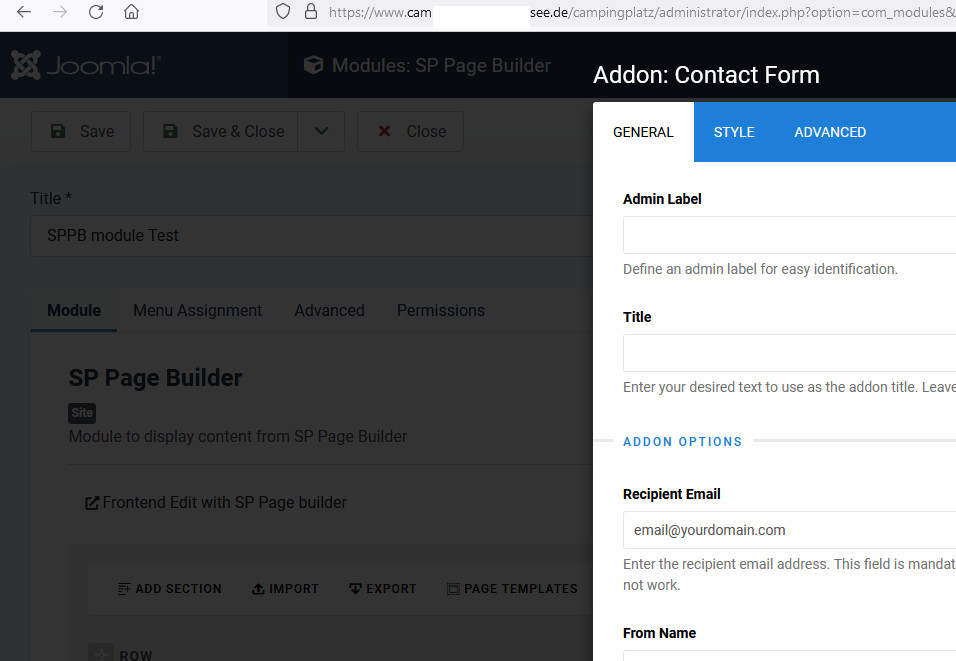
Task: Click the shield tracking protection icon
Action: click(283, 12)
